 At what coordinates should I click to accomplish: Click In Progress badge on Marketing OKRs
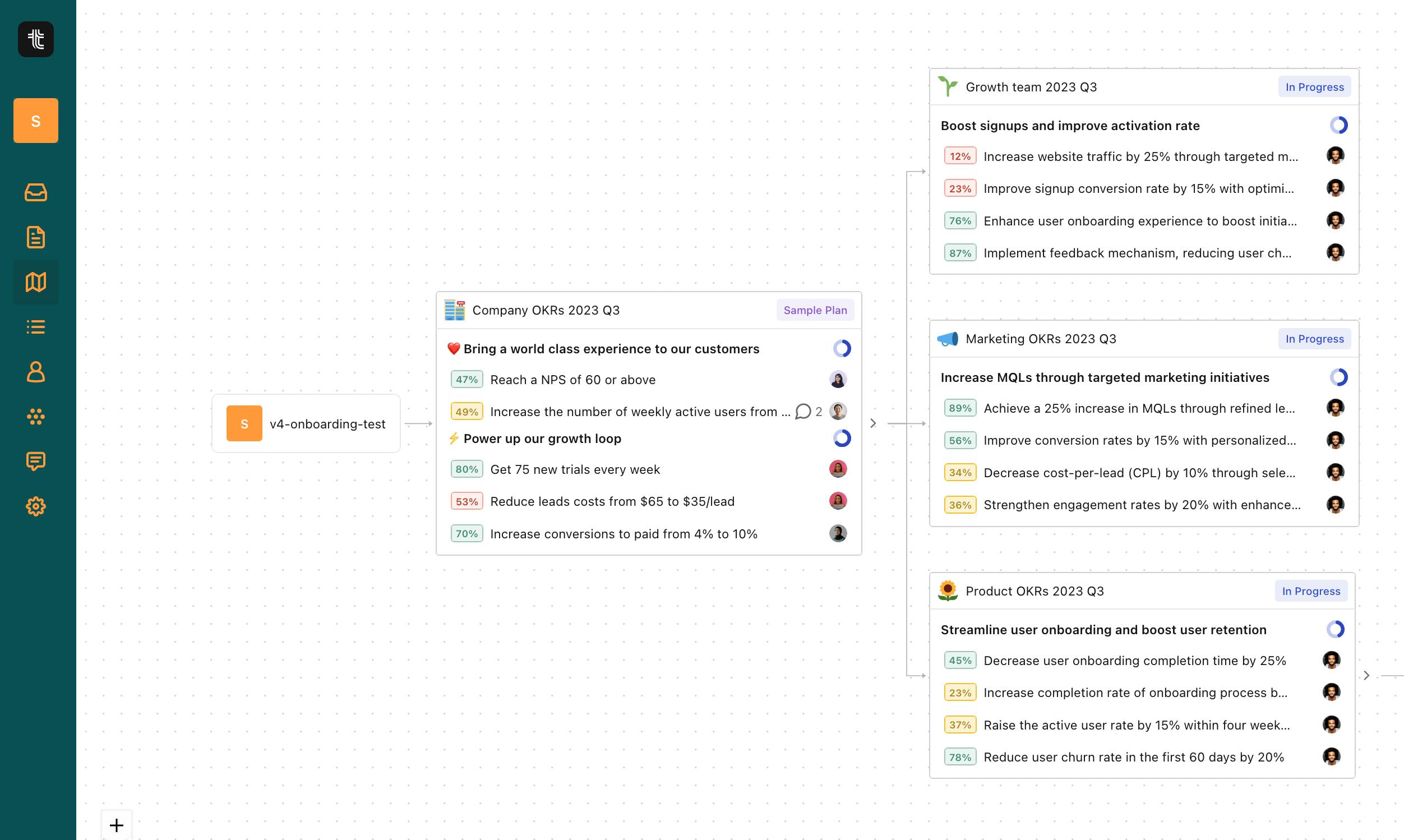(1314, 339)
